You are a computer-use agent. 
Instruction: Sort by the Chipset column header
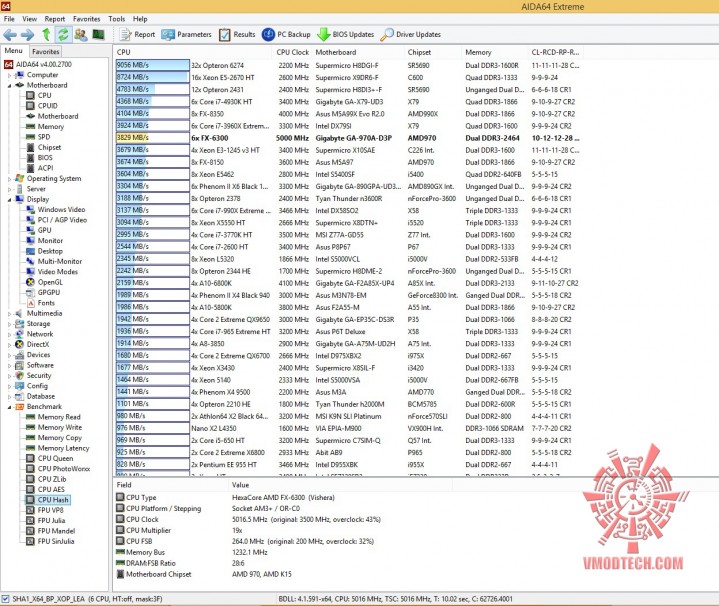(433, 52)
